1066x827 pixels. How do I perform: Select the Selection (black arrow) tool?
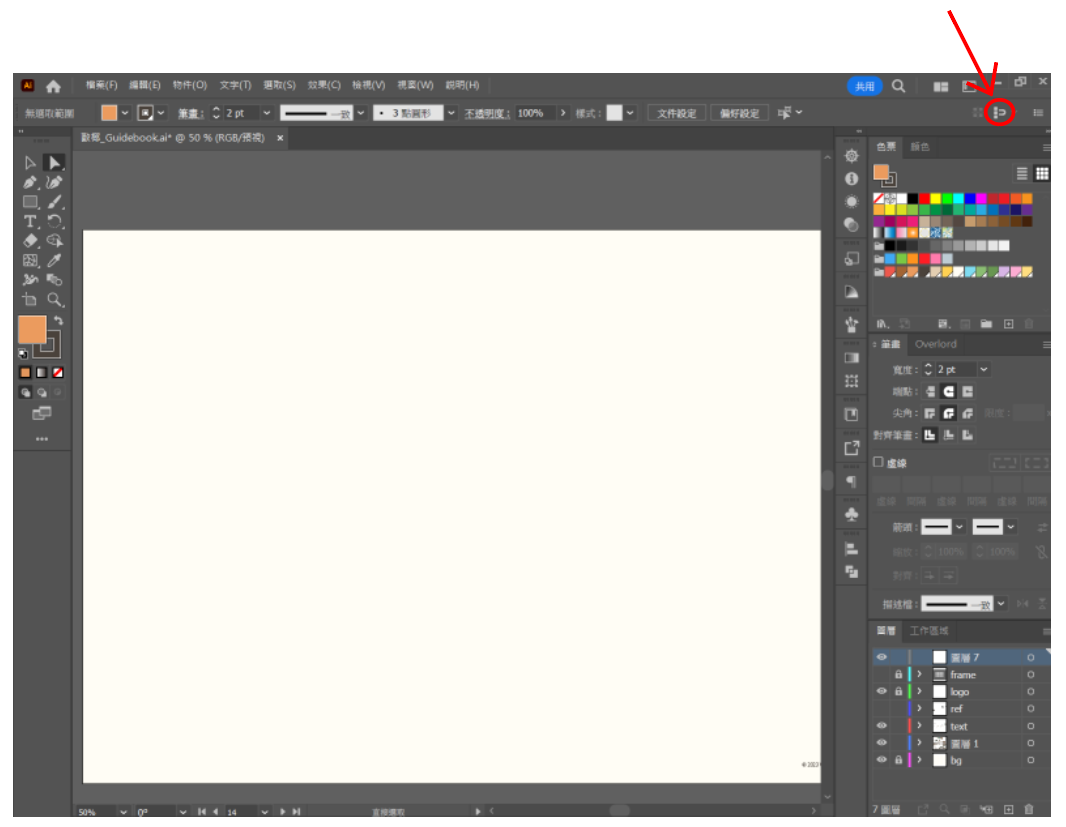coord(30,163)
